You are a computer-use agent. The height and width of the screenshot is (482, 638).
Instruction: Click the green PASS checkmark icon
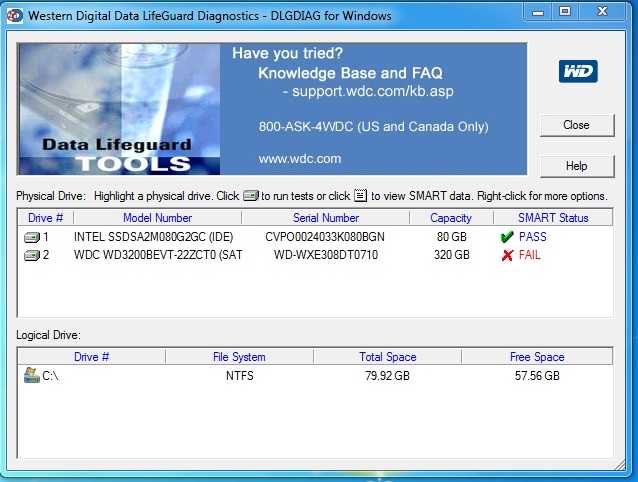click(507, 237)
